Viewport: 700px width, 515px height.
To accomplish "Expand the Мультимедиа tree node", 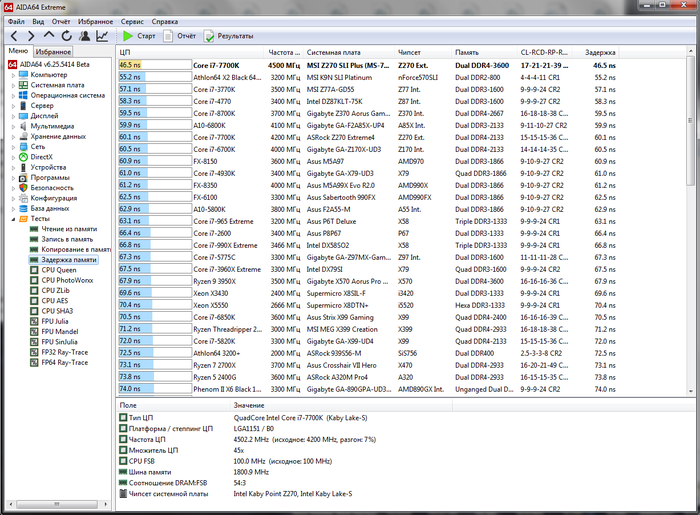I will click(x=13, y=127).
